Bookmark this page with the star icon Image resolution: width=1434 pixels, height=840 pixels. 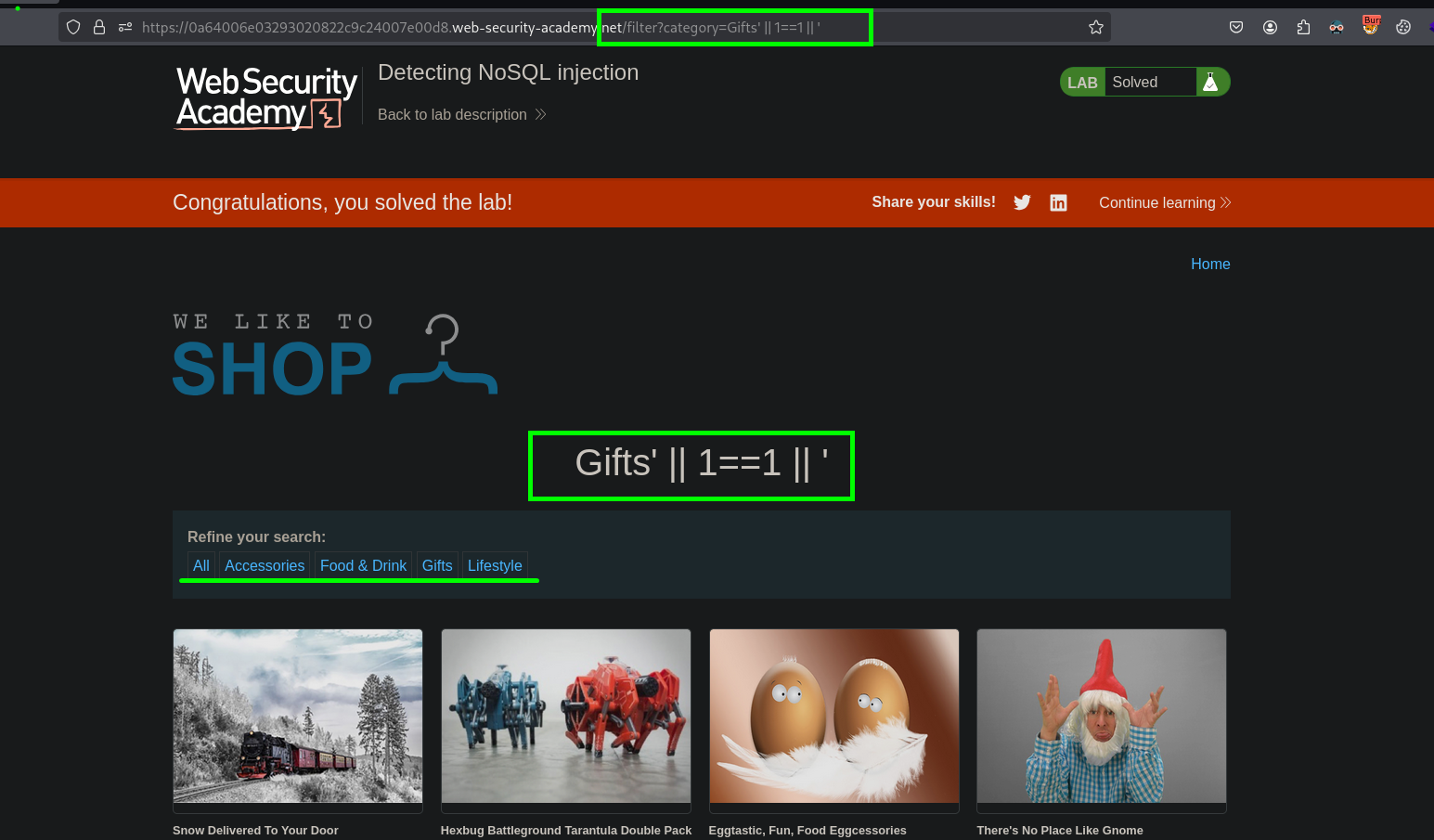point(1096,27)
